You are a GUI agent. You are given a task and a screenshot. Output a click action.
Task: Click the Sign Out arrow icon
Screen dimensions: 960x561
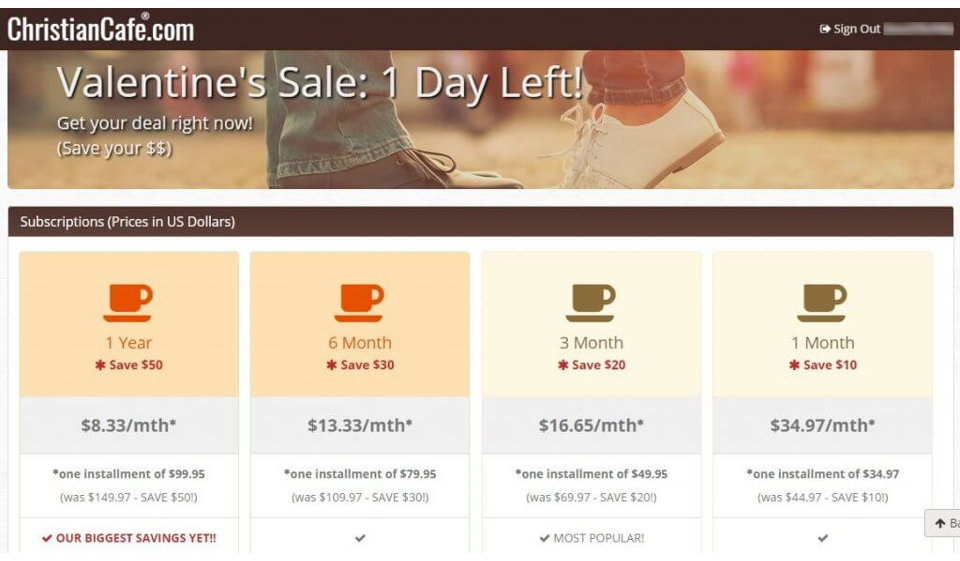point(825,29)
